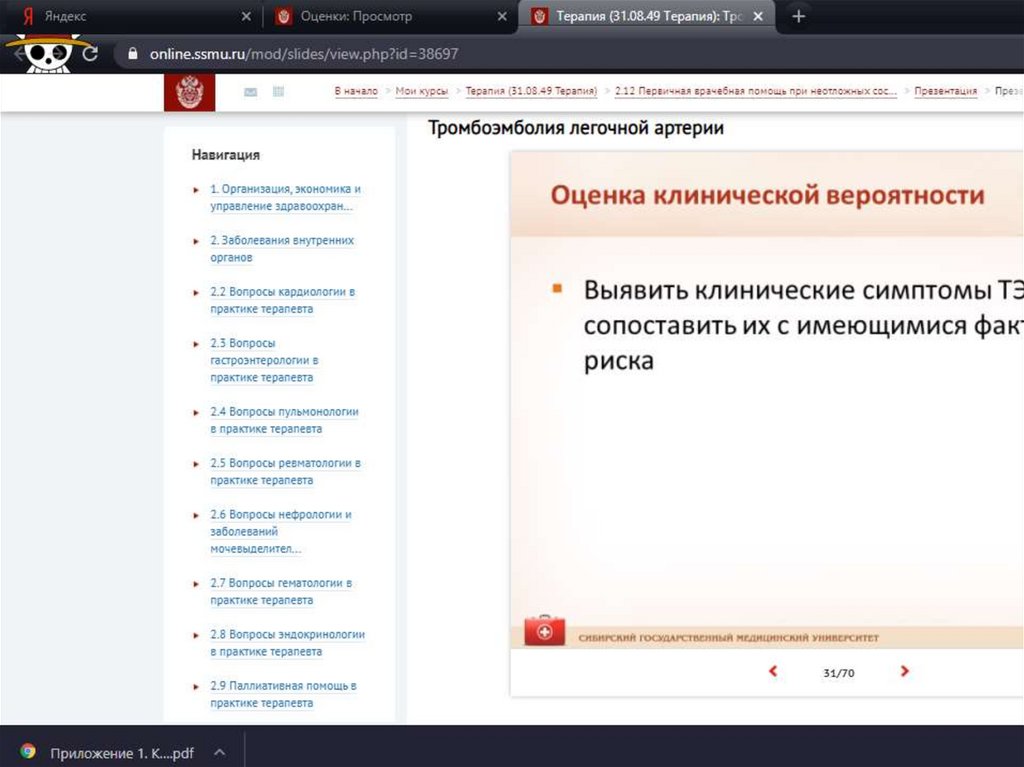Click the university crest logo in header

point(189,93)
